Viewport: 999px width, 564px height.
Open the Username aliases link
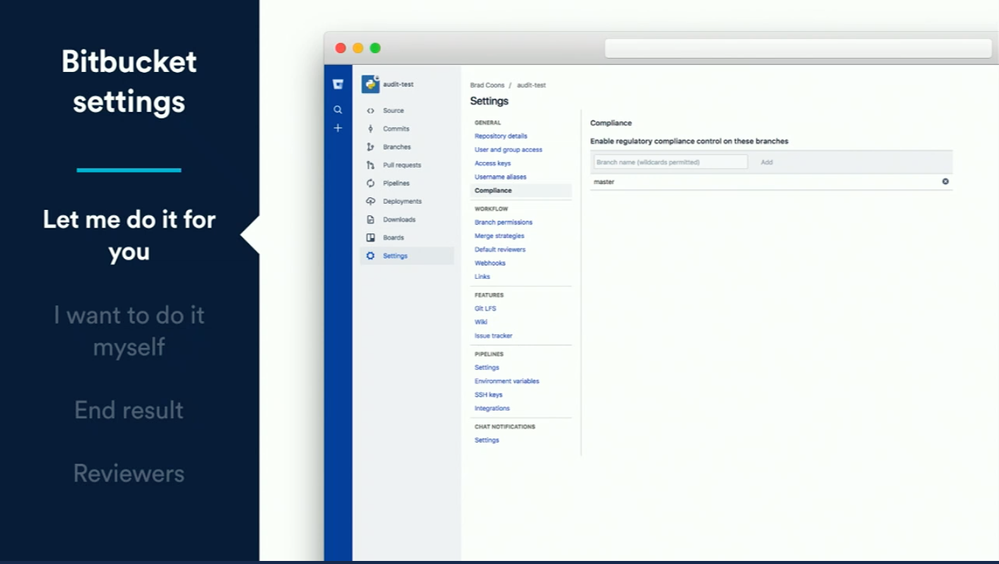tap(500, 177)
